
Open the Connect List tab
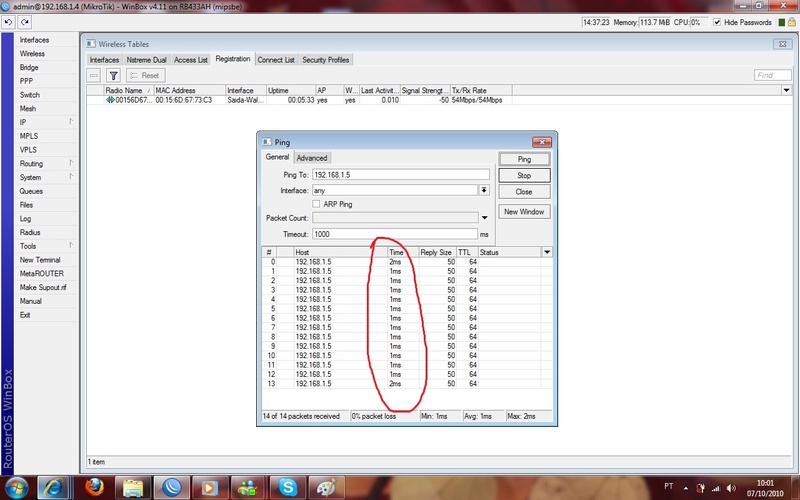(276, 60)
